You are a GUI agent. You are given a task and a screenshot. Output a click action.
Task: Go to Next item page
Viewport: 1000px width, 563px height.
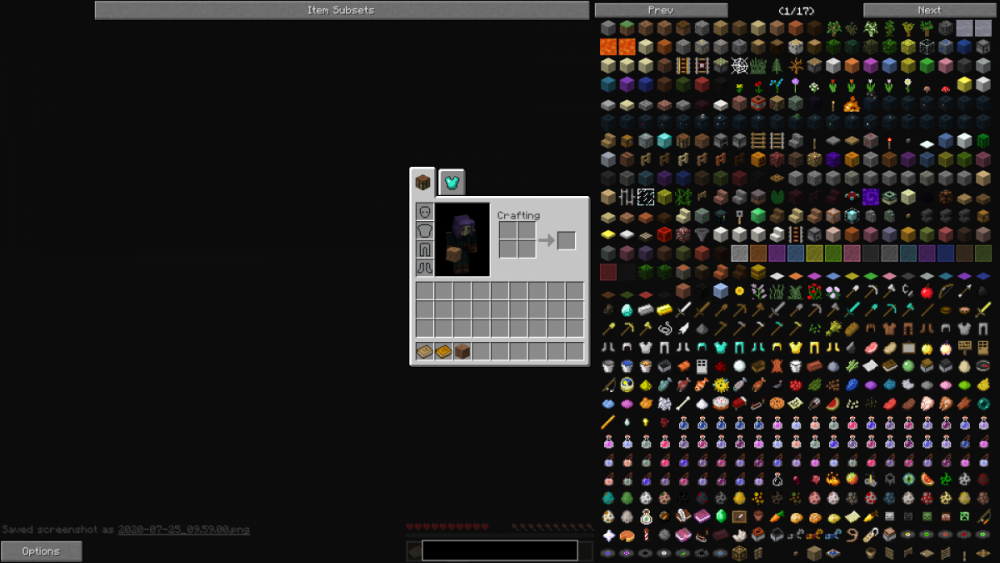(928, 10)
